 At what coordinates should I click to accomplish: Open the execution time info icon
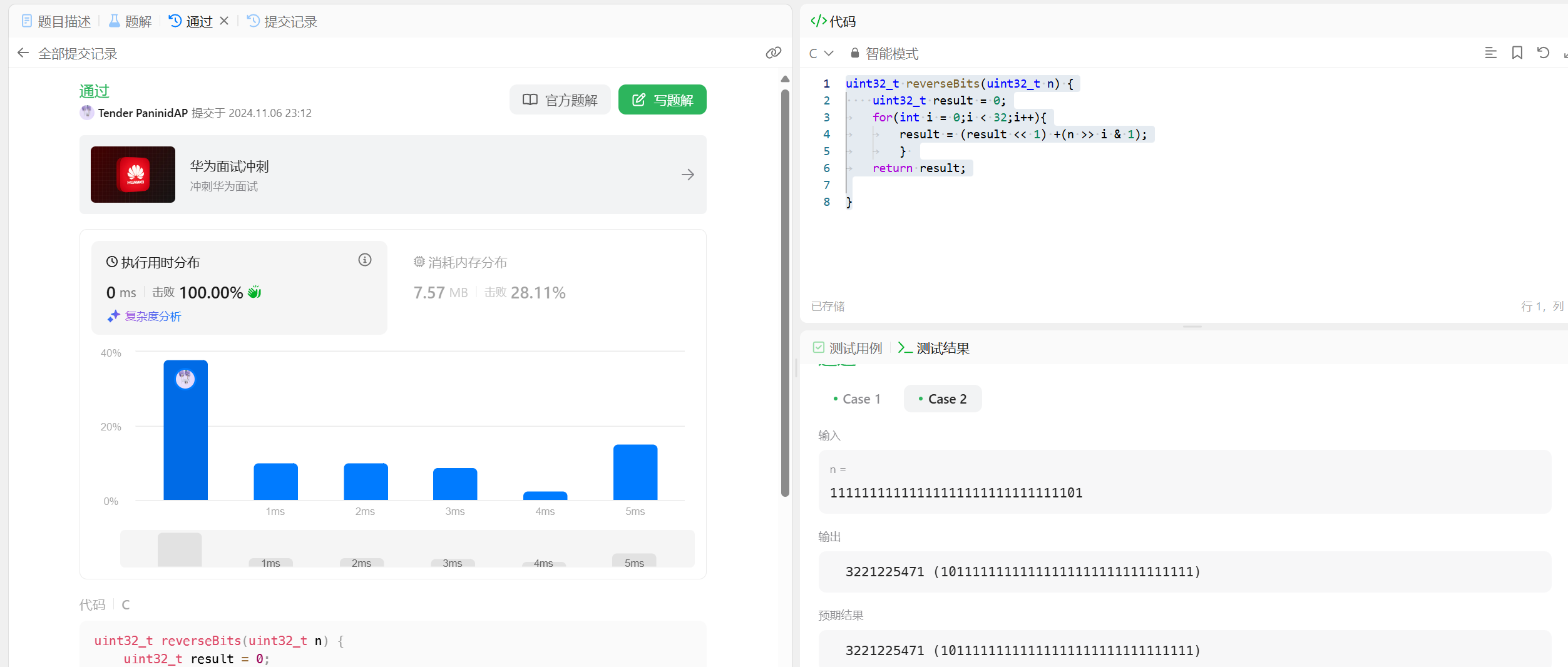[365, 260]
